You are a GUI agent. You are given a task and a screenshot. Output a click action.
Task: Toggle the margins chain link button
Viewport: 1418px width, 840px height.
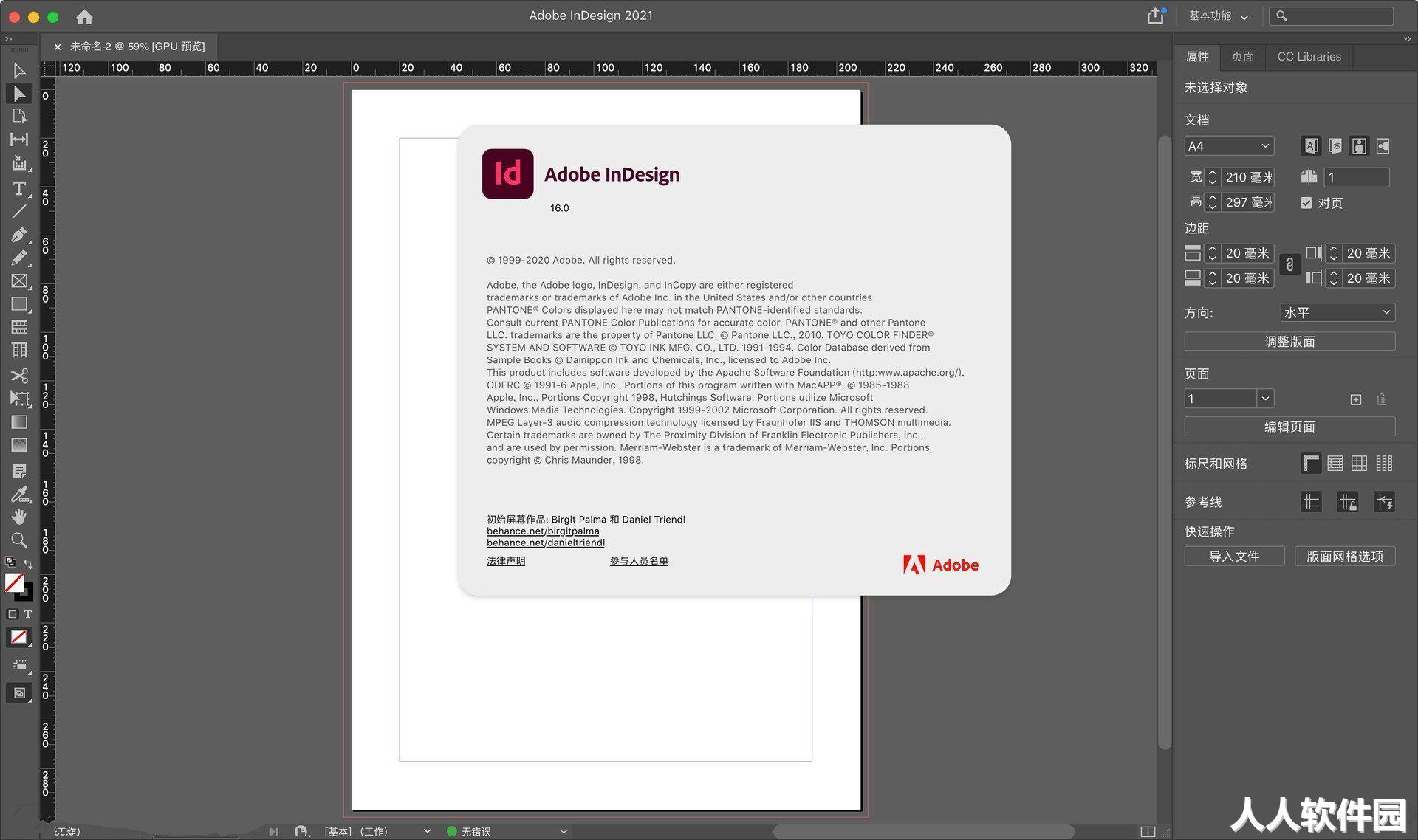tap(1289, 265)
